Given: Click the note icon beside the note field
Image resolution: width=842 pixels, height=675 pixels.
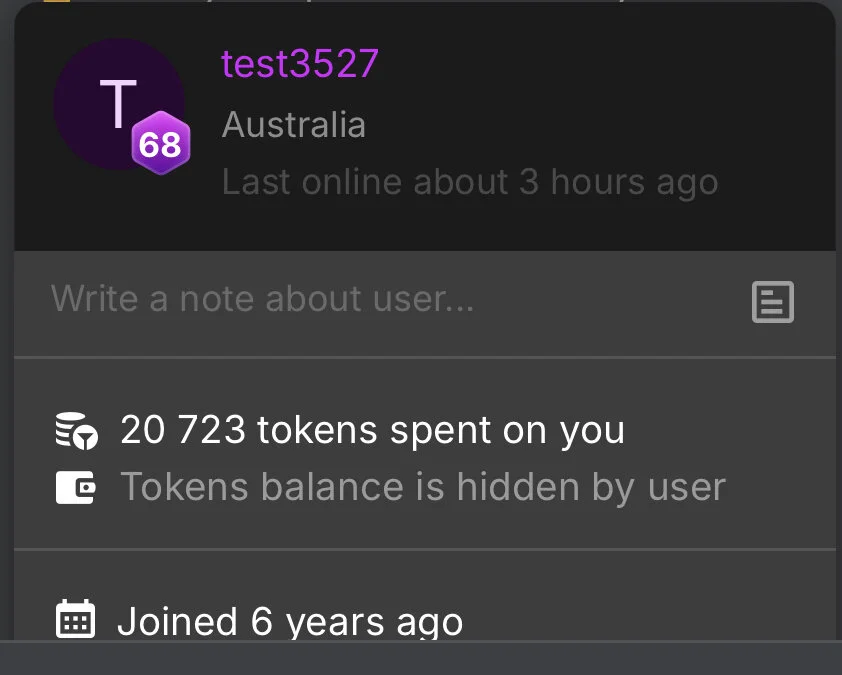Looking at the screenshot, I should point(772,302).
